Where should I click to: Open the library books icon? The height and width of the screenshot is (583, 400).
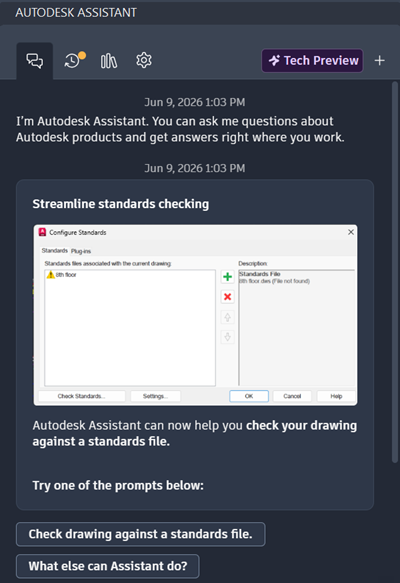pos(109,61)
